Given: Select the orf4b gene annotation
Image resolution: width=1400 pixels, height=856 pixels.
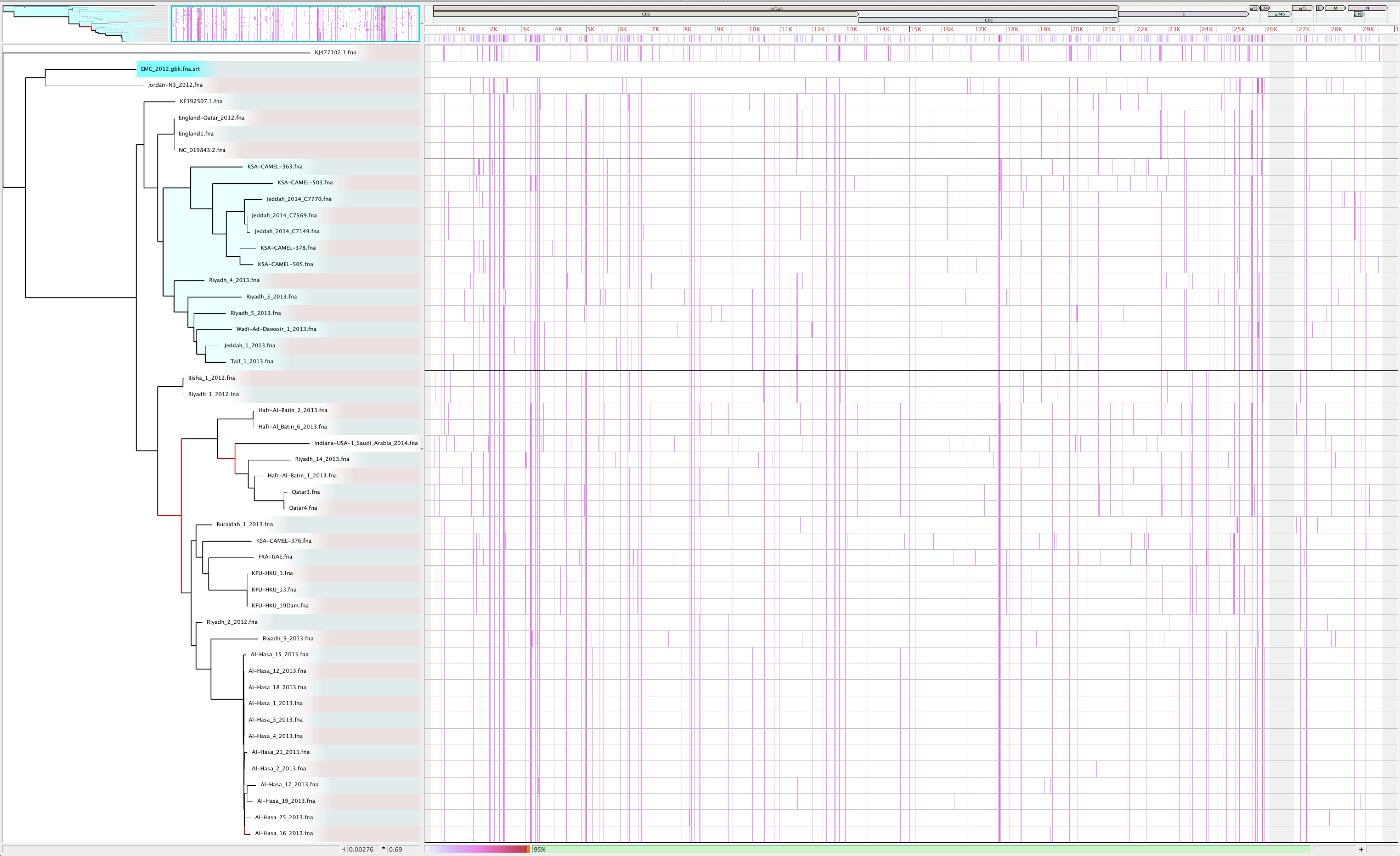Looking at the screenshot, I should (x=1279, y=14).
